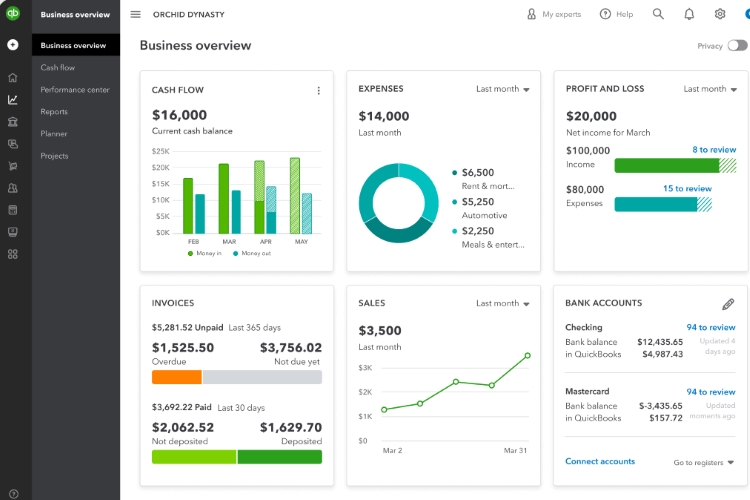Viewport: 750px width, 500px height.
Task: Click the search magnifier icon
Action: pyautogui.click(x=658, y=14)
